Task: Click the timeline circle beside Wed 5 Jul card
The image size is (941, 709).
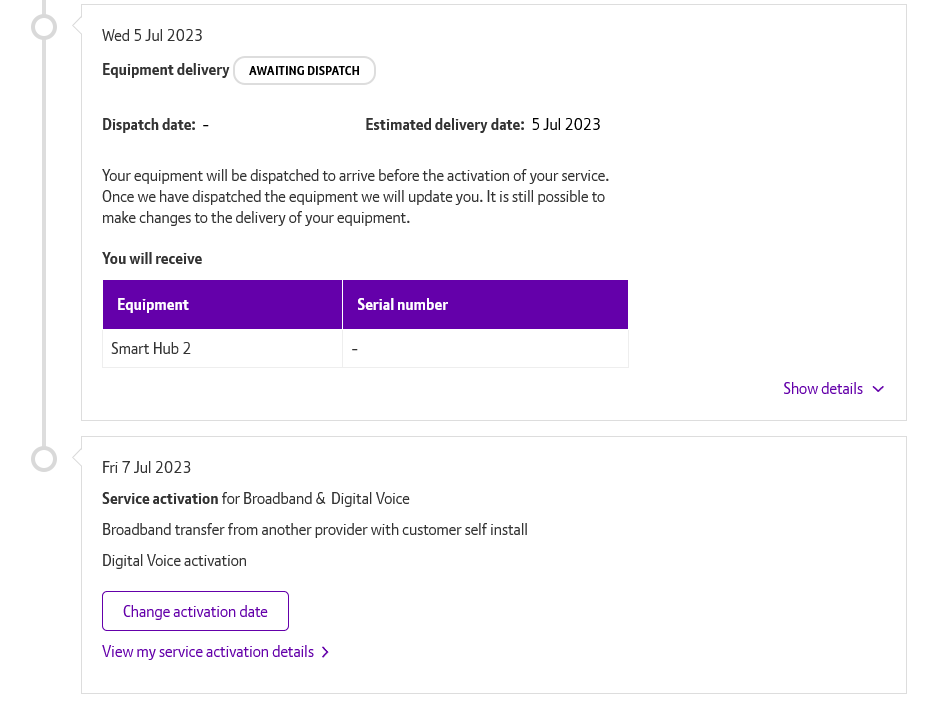Action: 44,26
